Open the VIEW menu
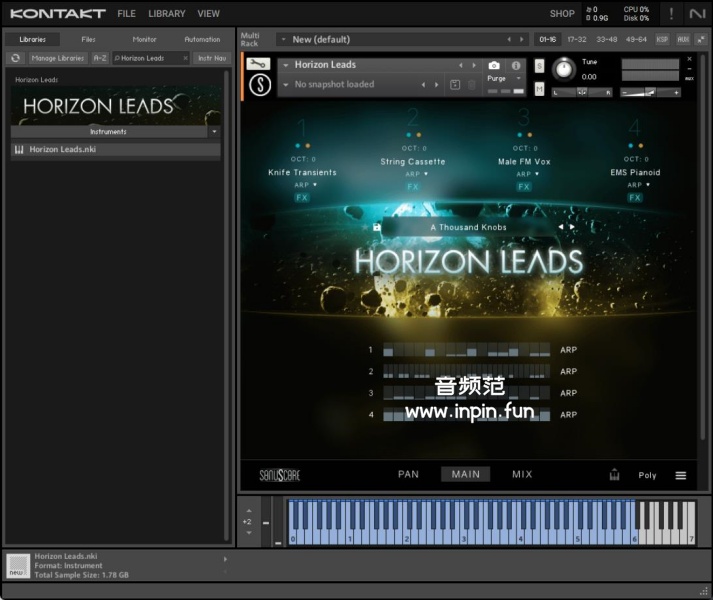The height and width of the screenshot is (600, 713). pyautogui.click(x=208, y=14)
